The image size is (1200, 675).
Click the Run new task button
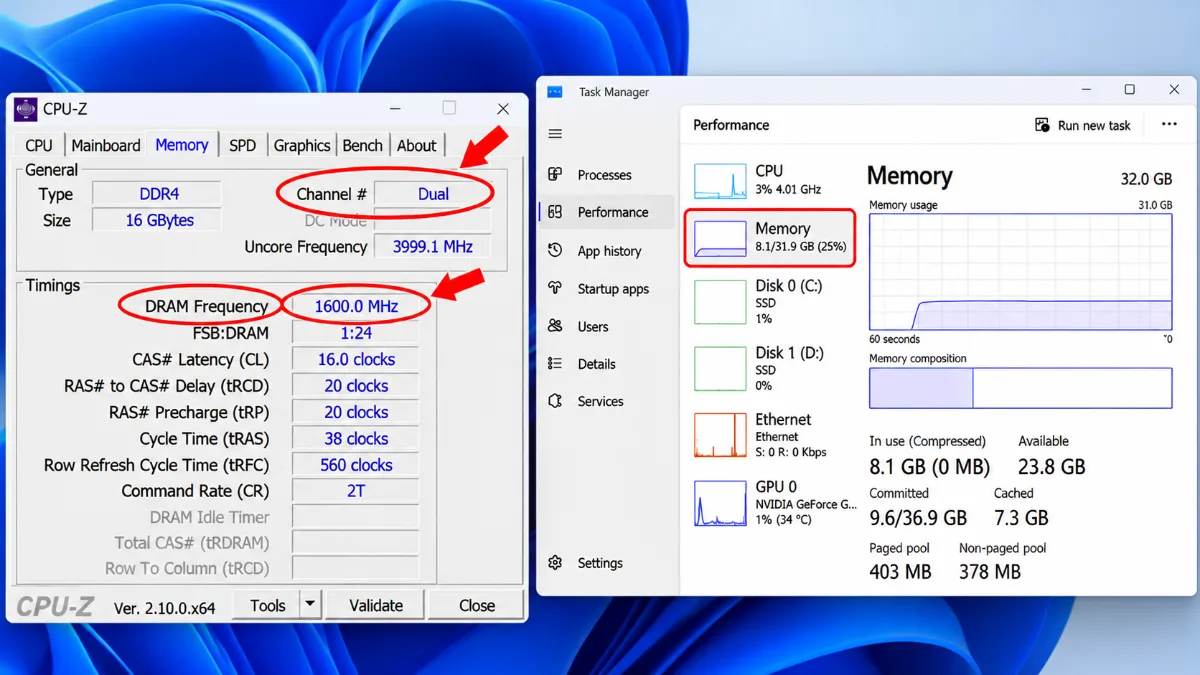1082,125
